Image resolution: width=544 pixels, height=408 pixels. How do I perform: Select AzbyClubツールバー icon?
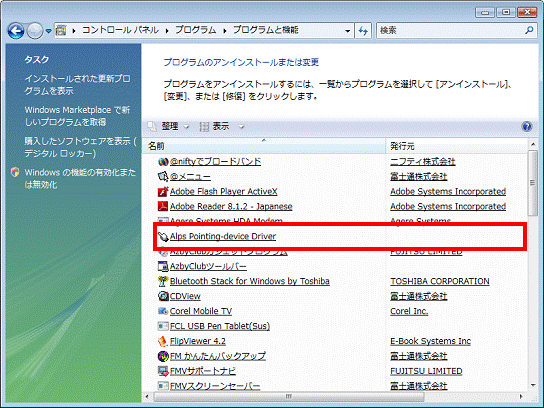(x=163, y=266)
